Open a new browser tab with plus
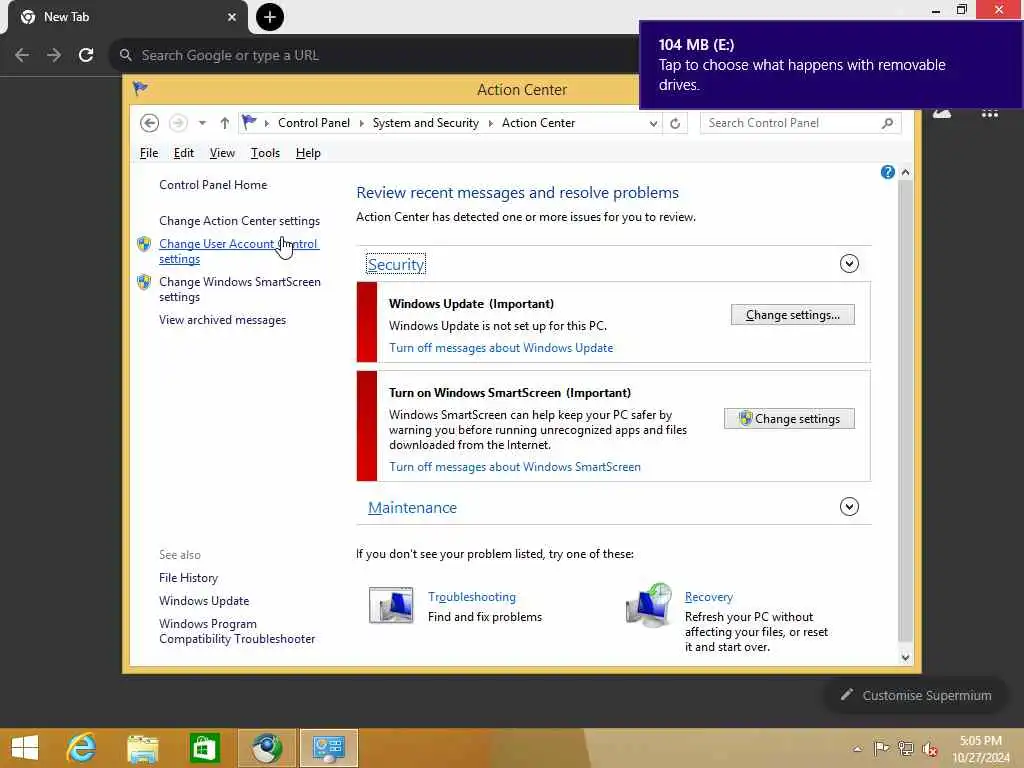This screenshot has height=768, width=1024. 270,17
